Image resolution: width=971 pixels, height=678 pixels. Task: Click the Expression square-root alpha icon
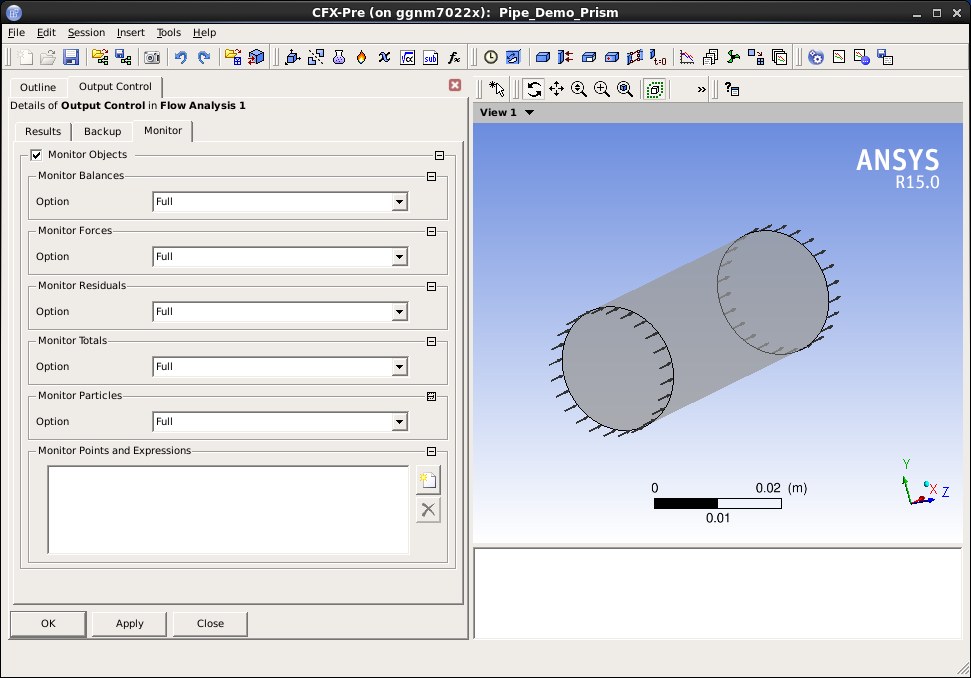(x=407, y=58)
